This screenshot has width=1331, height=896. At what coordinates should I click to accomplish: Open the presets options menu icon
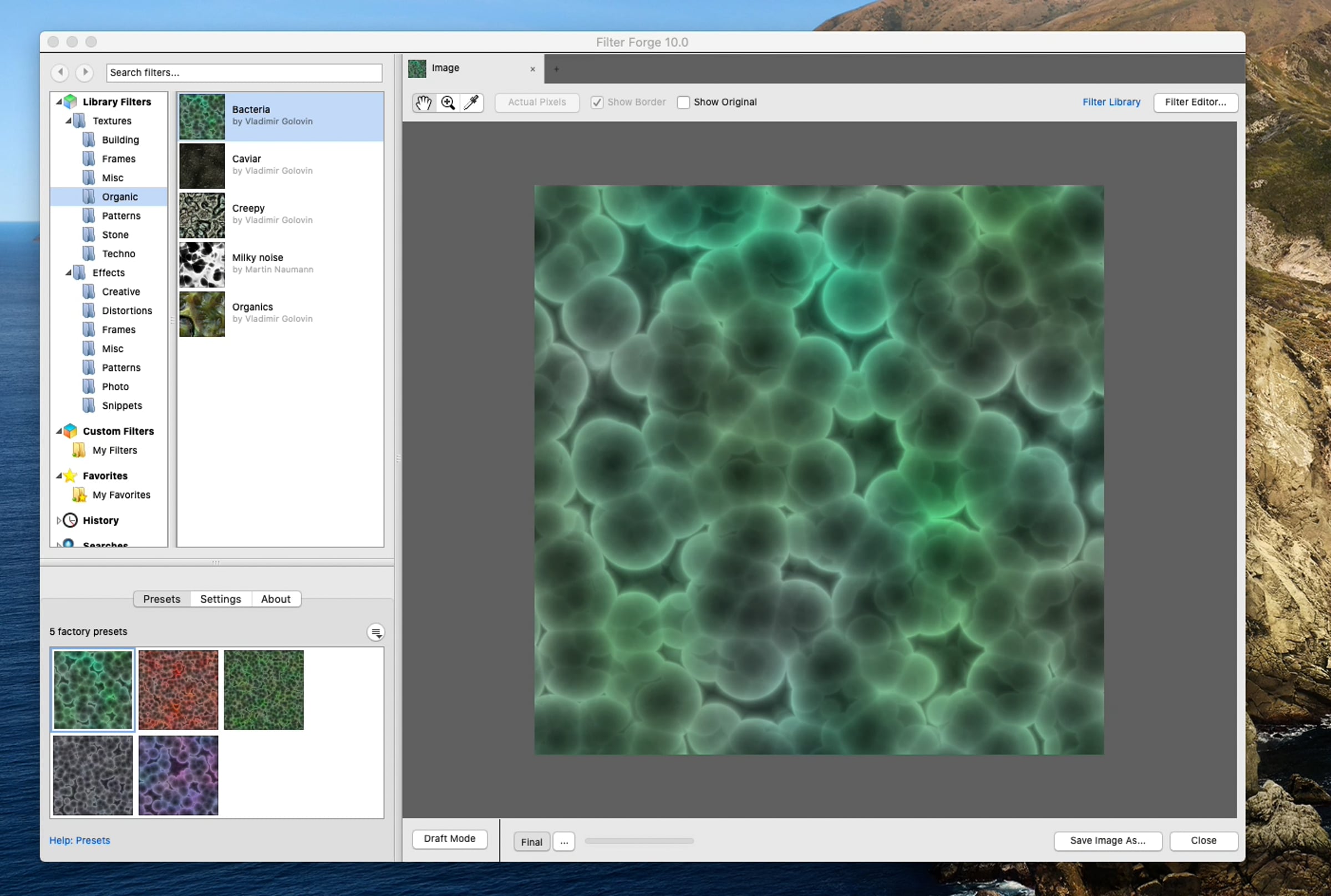[x=375, y=632]
